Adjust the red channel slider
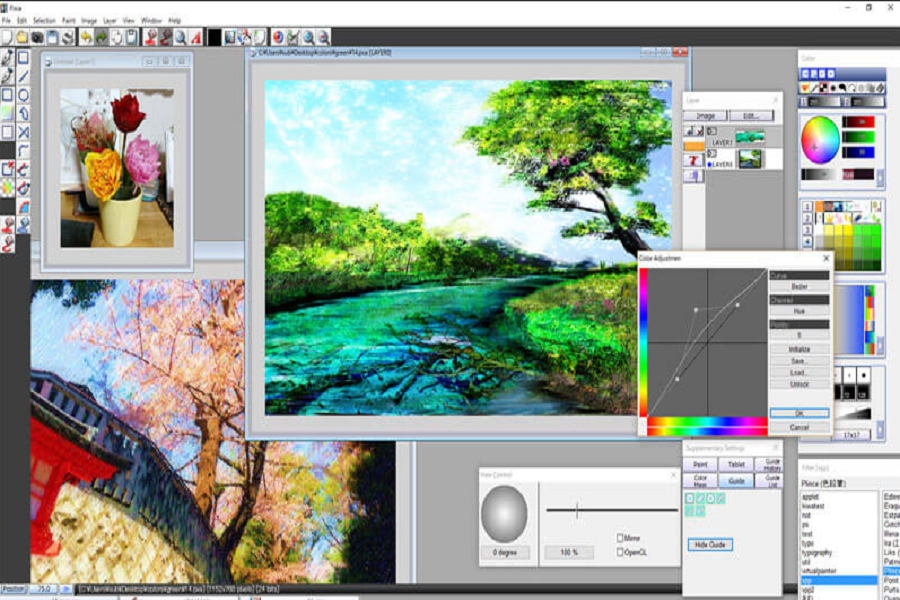This screenshot has height=600, width=900. tap(858, 122)
